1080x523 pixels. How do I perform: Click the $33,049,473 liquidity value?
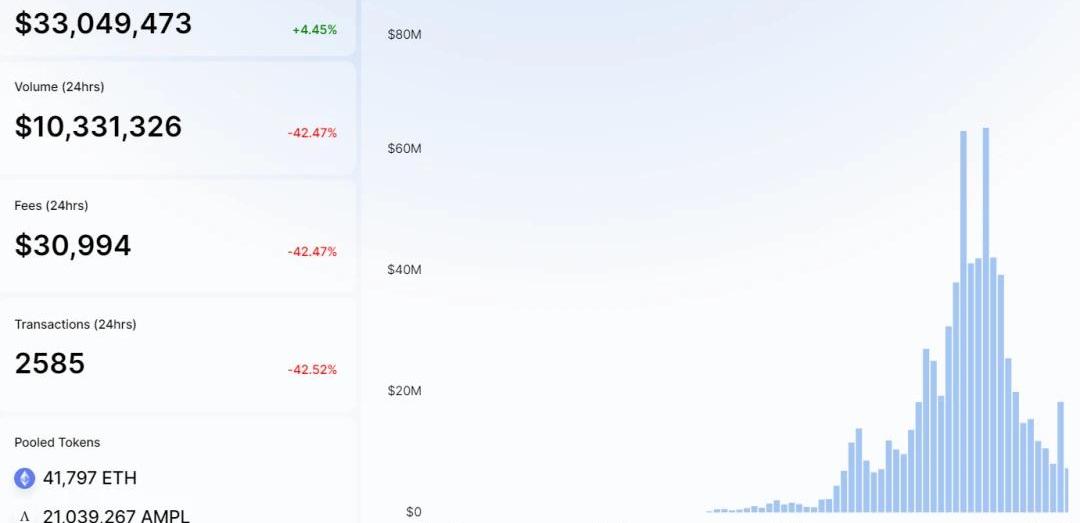coord(103,23)
